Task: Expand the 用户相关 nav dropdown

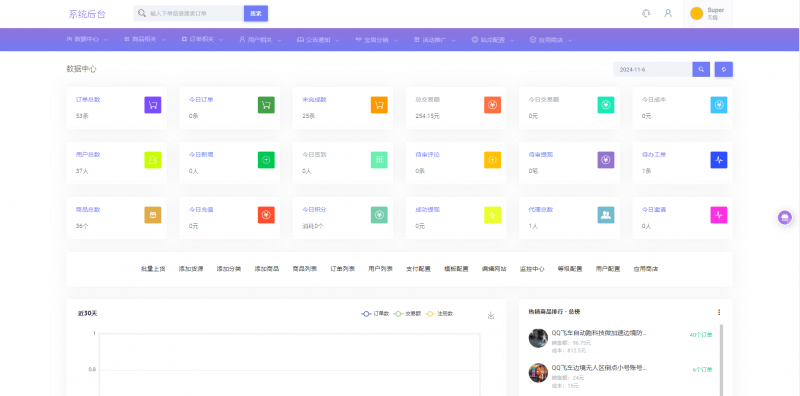Action: [260, 39]
